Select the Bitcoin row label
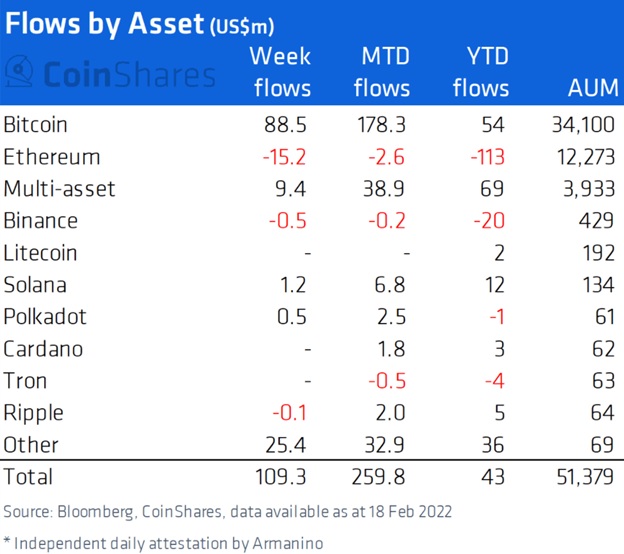This screenshot has height=554, width=624. (36, 125)
